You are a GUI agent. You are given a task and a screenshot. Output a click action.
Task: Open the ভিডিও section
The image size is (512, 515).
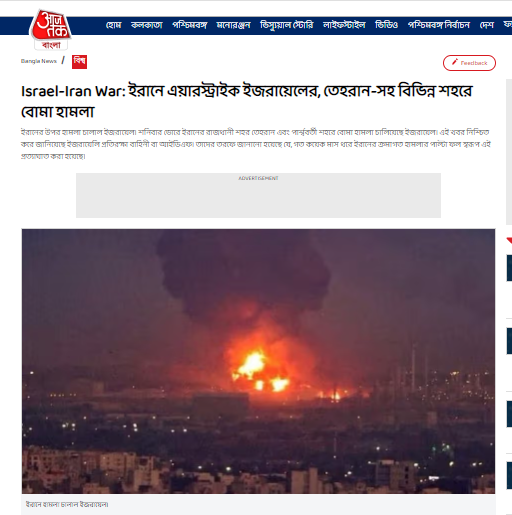coord(386,25)
